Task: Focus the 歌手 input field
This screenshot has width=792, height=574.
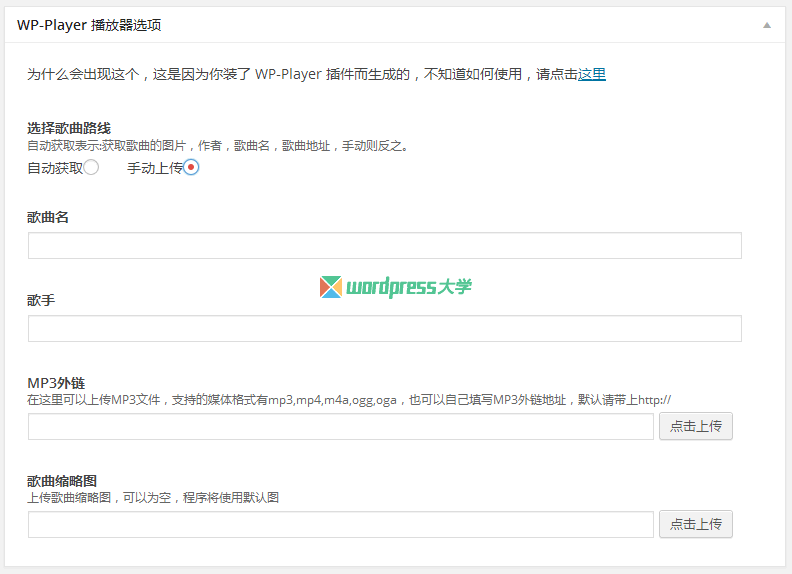Action: coord(385,328)
